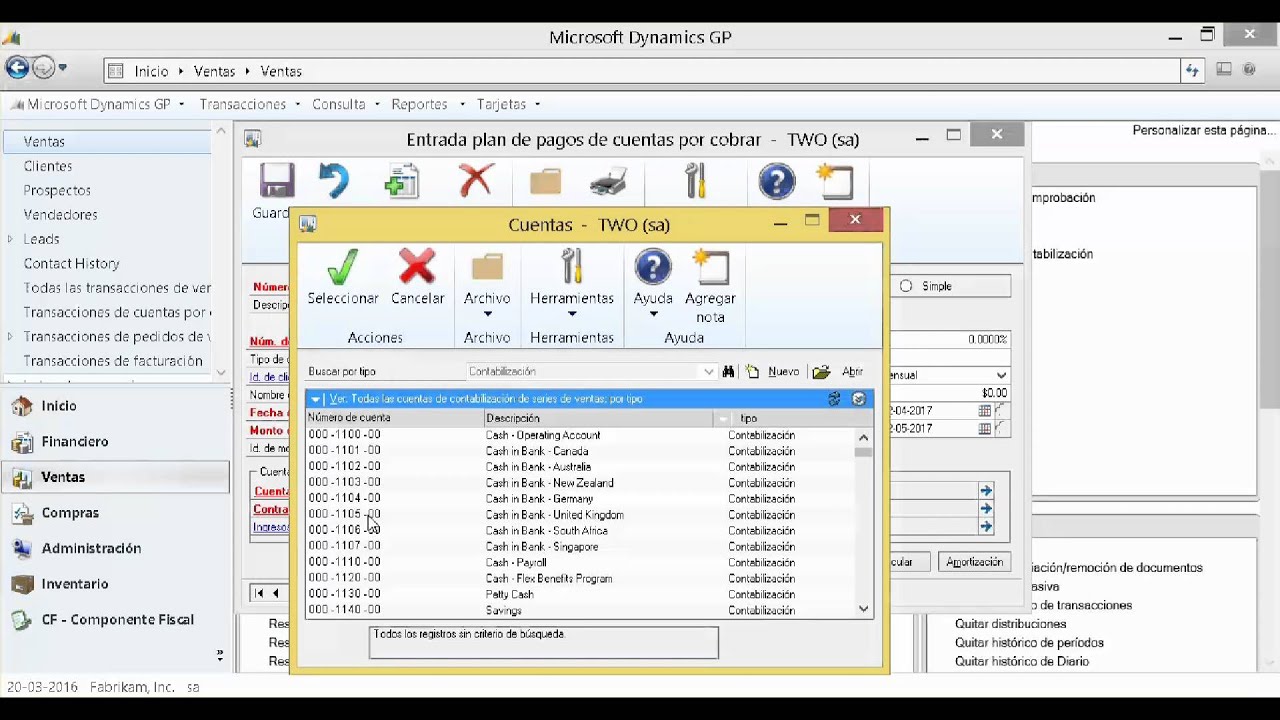This screenshot has height=720, width=1280.
Task: Click the green Seleccionar checkmark in Cuentas
Action: click(x=342, y=267)
